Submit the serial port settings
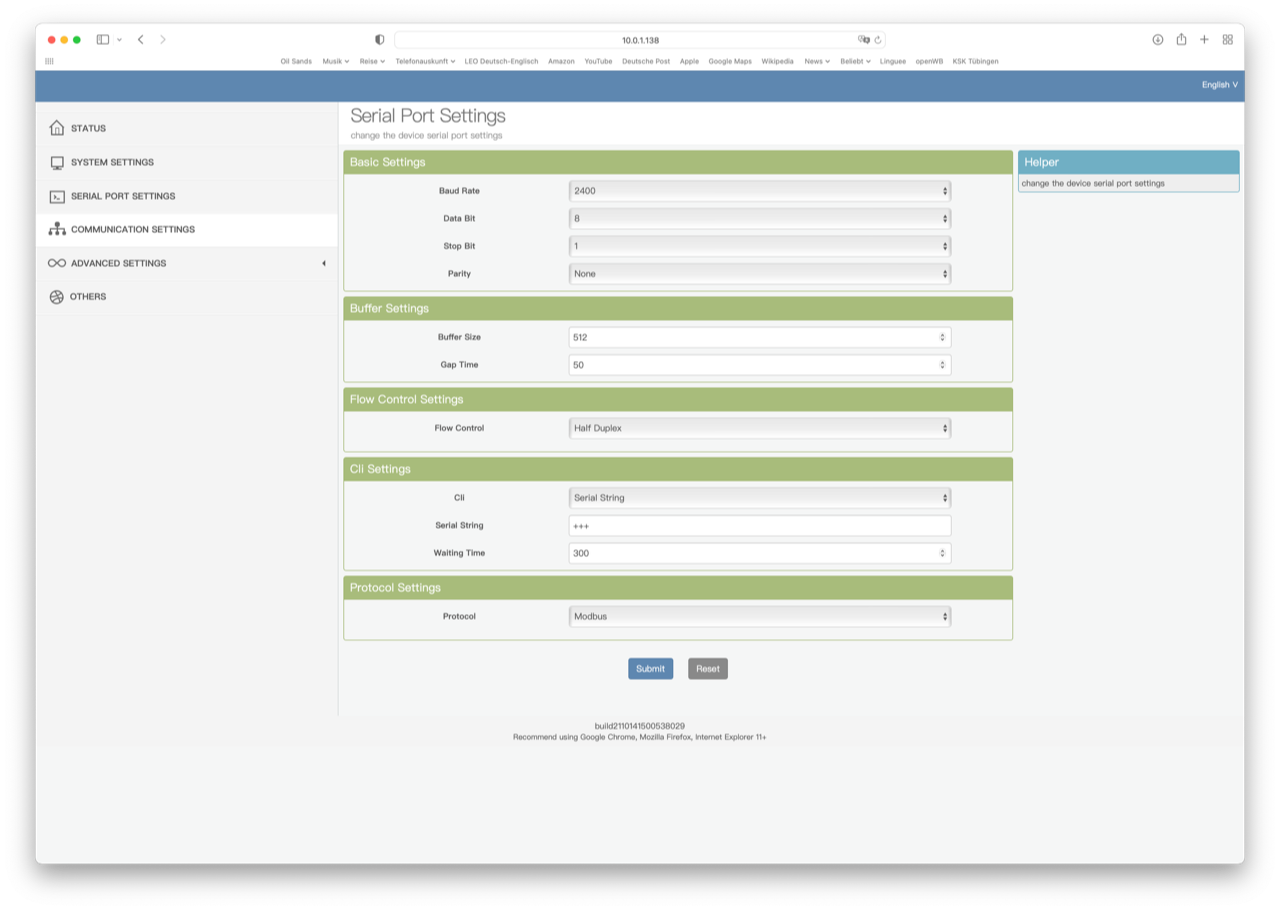1280x910 pixels. pyautogui.click(x=650, y=669)
